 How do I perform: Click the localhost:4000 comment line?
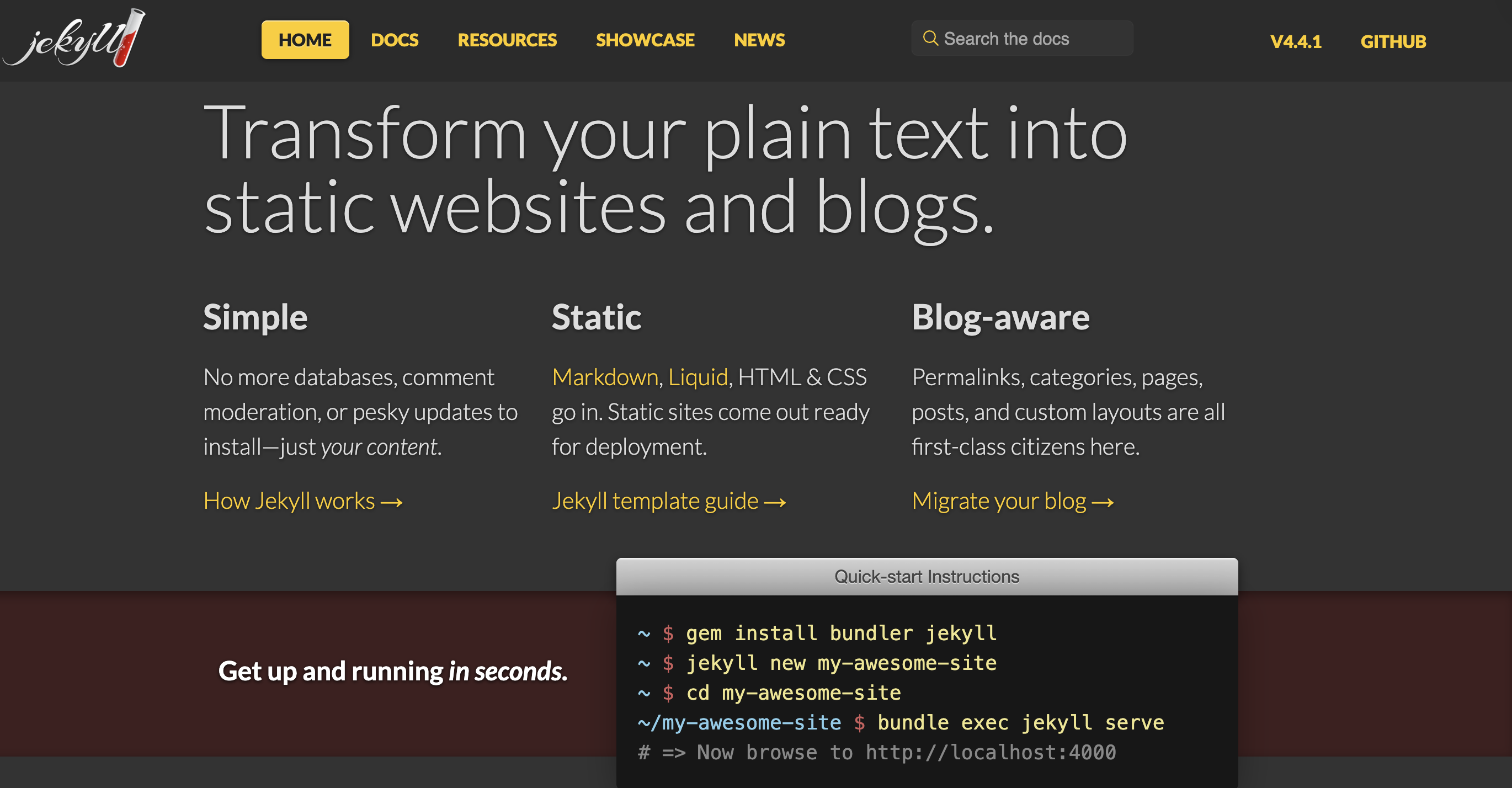click(877, 753)
